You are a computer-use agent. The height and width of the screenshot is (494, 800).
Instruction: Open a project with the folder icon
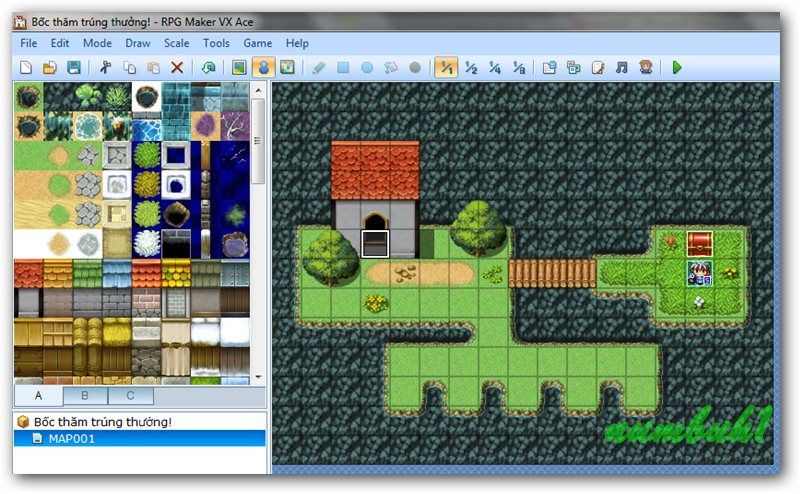(49, 67)
